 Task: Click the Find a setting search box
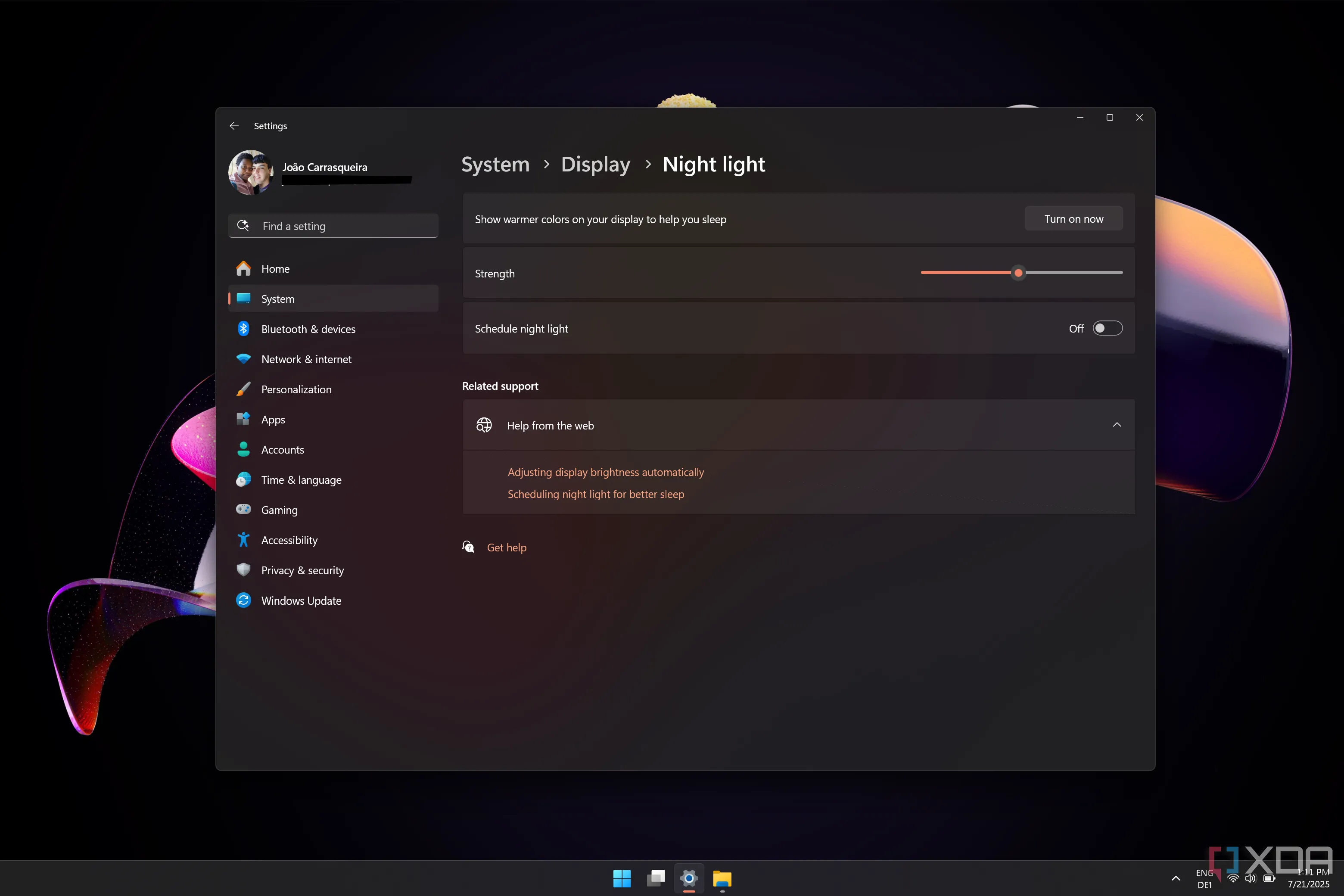click(333, 226)
